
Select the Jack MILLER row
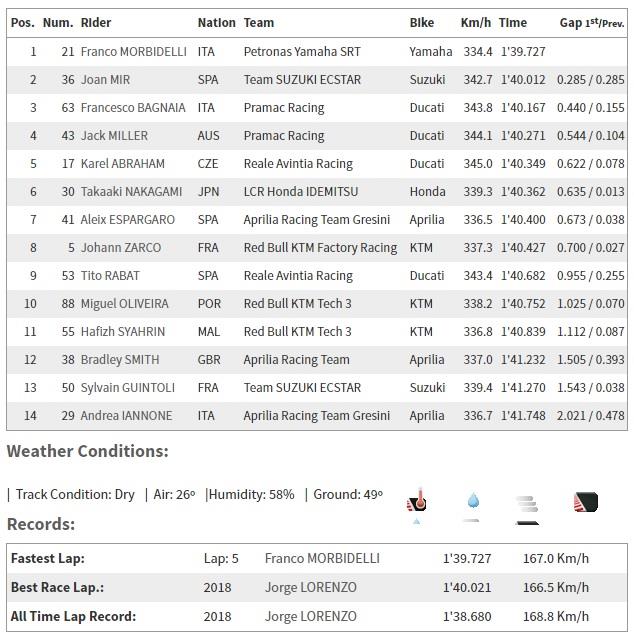317,136
